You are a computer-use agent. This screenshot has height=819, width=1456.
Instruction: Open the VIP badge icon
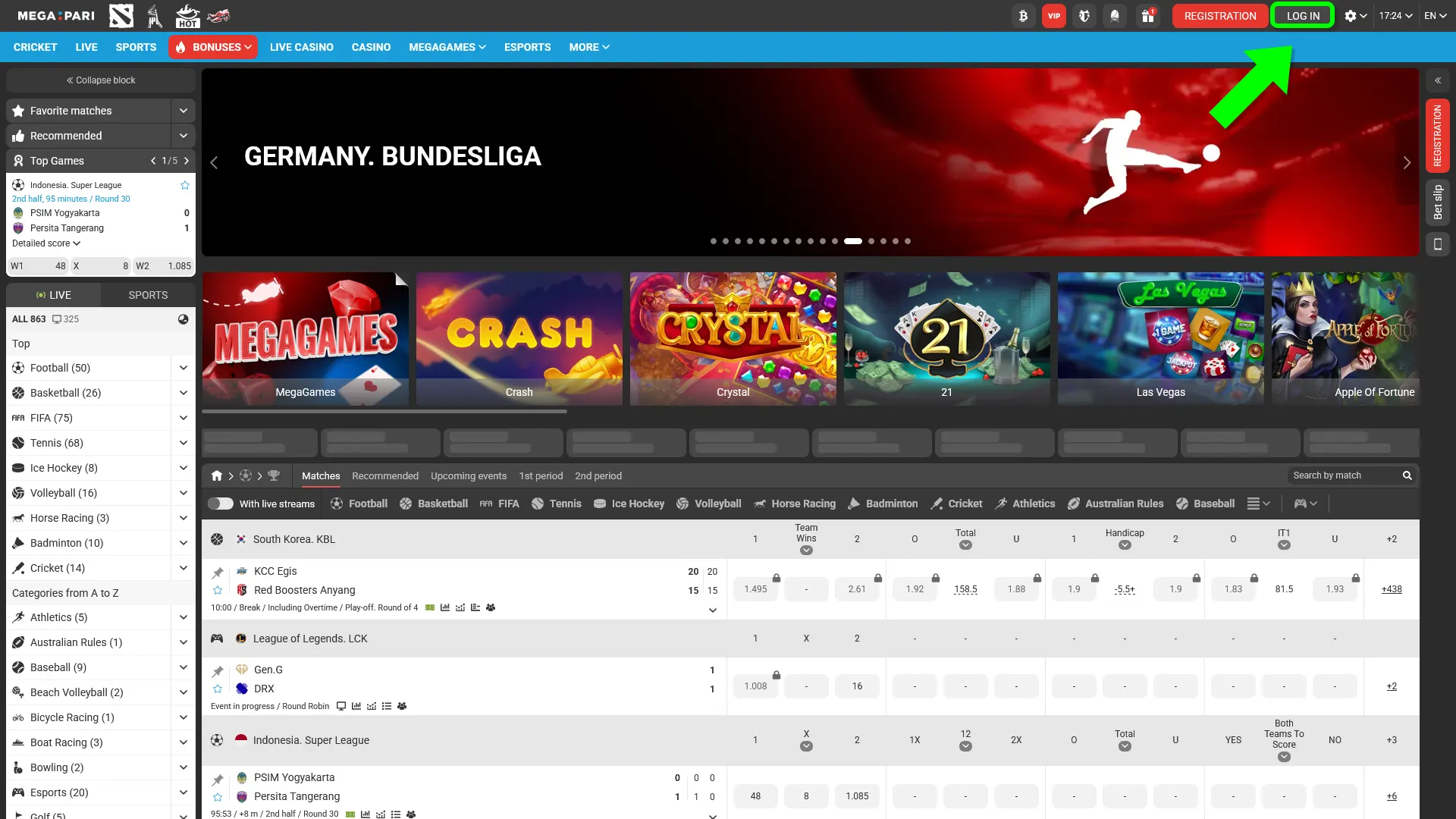tap(1054, 16)
